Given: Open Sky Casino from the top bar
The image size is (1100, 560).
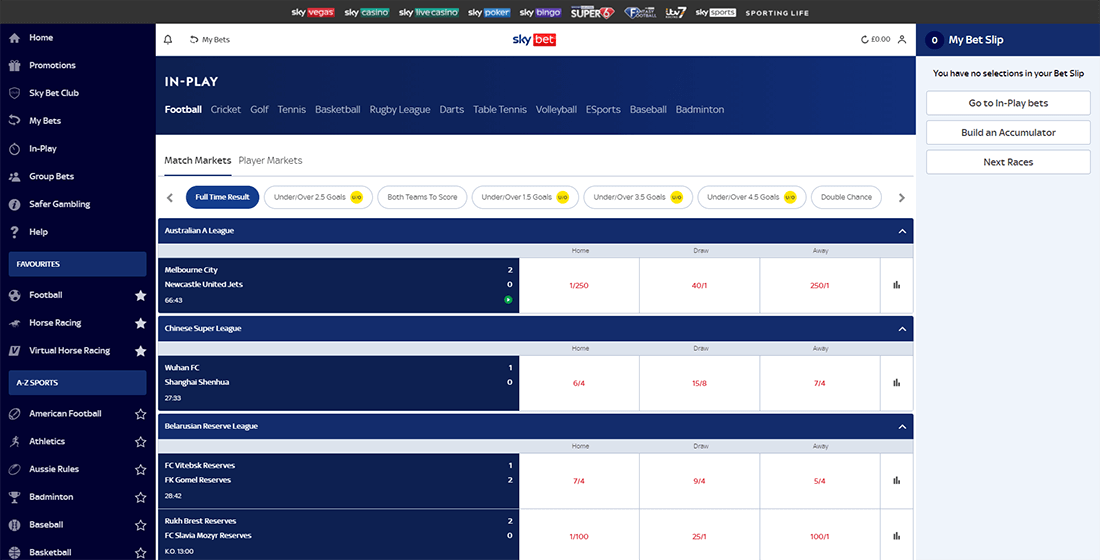Looking at the screenshot, I should coord(367,13).
